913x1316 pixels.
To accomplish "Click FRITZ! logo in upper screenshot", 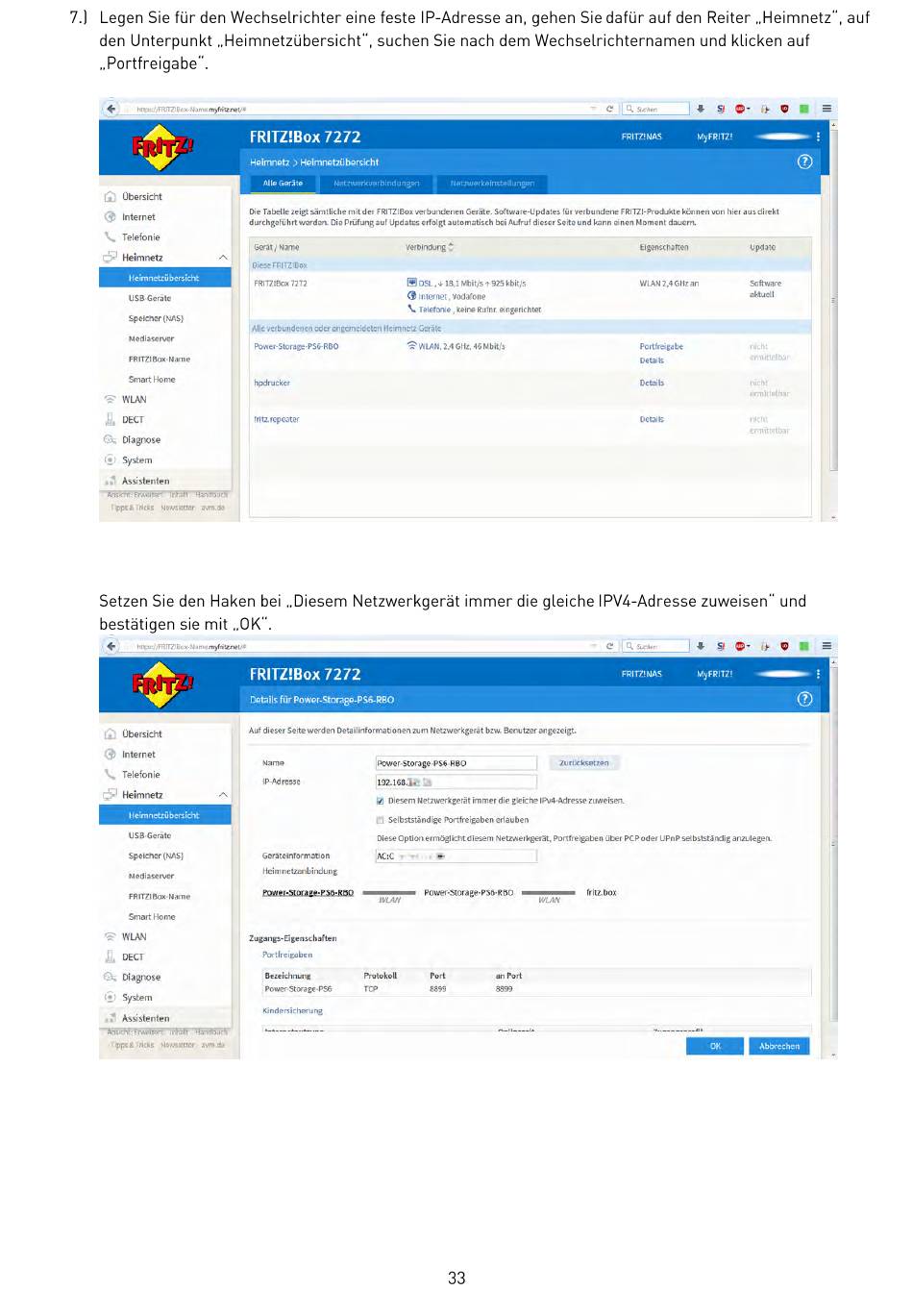I will tap(162, 147).
